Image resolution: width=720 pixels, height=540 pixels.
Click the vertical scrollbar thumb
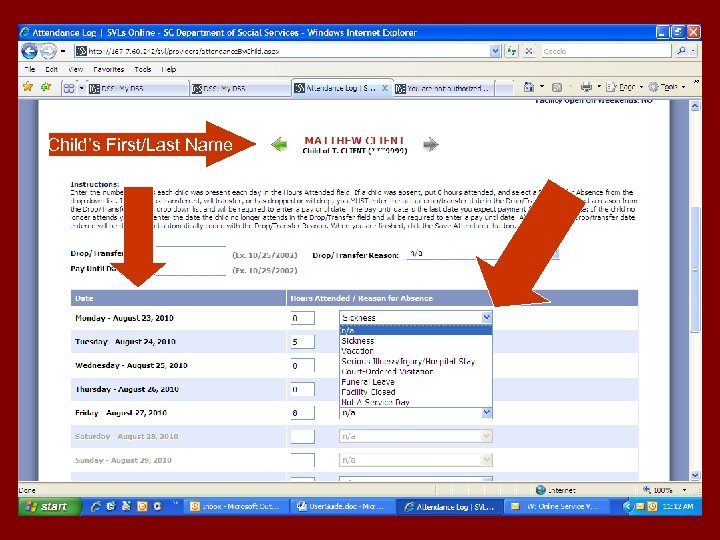click(x=695, y=269)
